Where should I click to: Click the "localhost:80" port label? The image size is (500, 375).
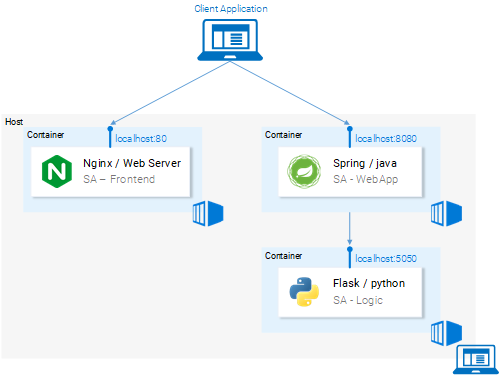pos(141,138)
